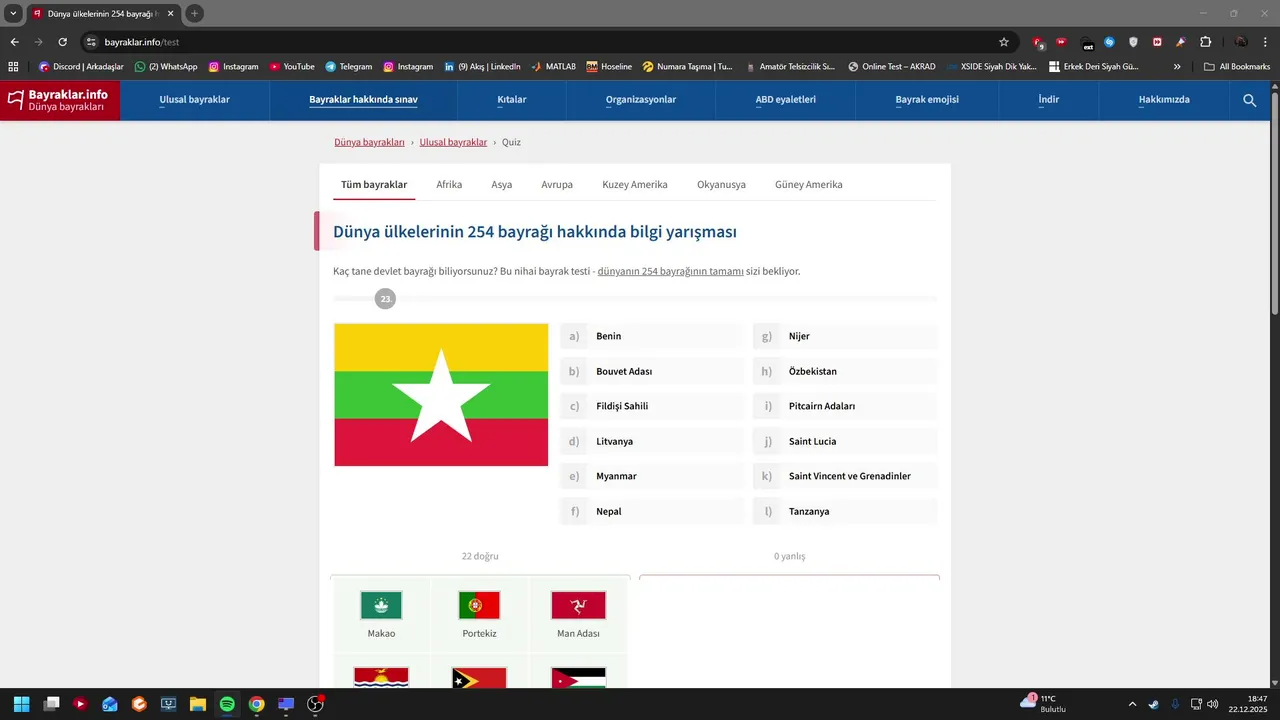Select answer l) Tanzanya
1280x720 pixels.
click(845, 511)
